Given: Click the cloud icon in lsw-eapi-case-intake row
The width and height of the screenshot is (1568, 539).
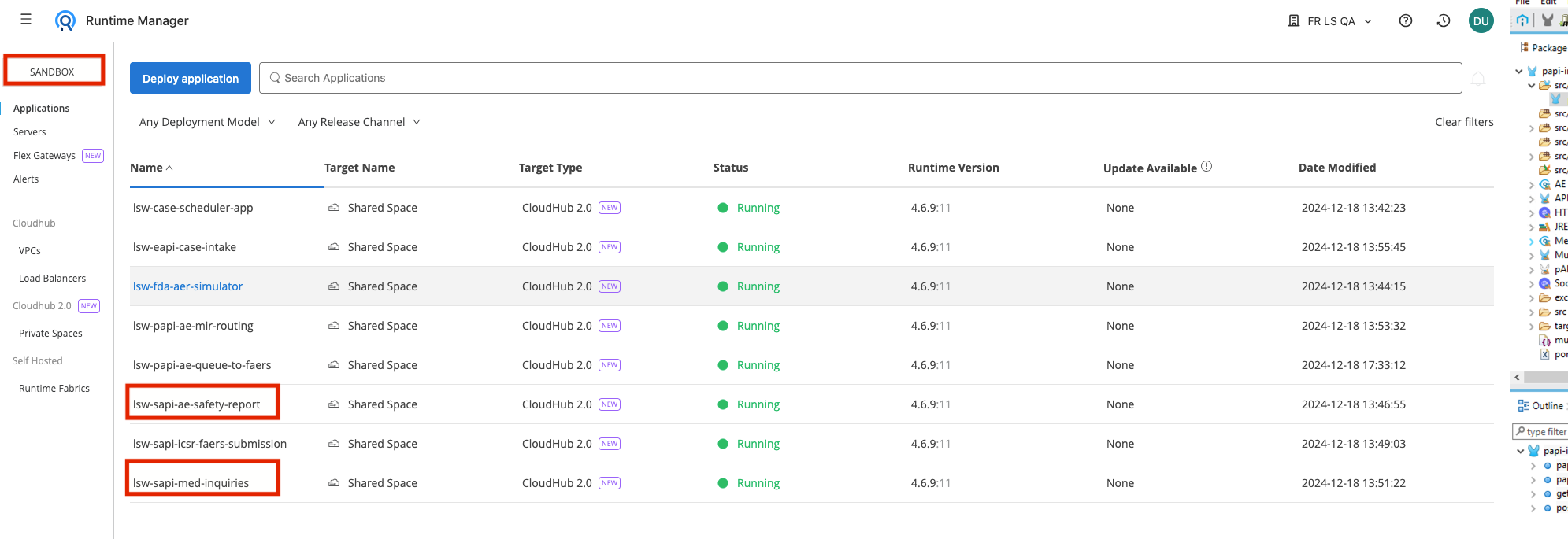Looking at the screenshot, I should coord(334,247).
